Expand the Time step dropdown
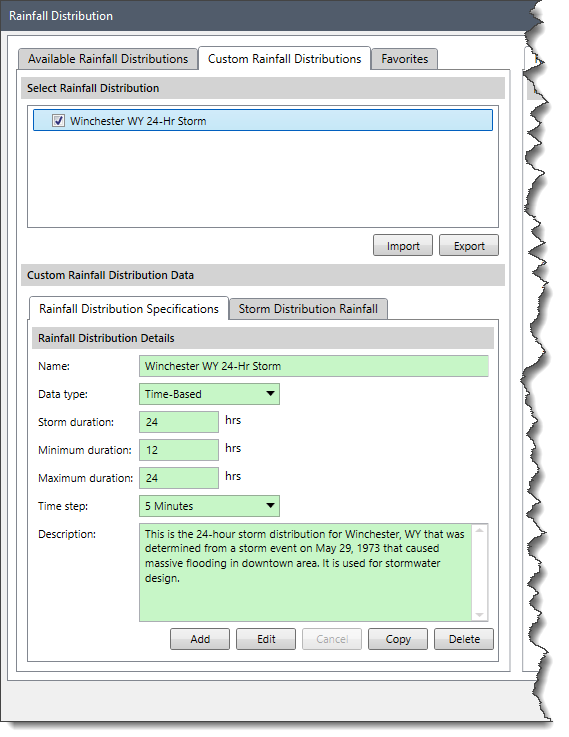 click(x=209, y=506)
